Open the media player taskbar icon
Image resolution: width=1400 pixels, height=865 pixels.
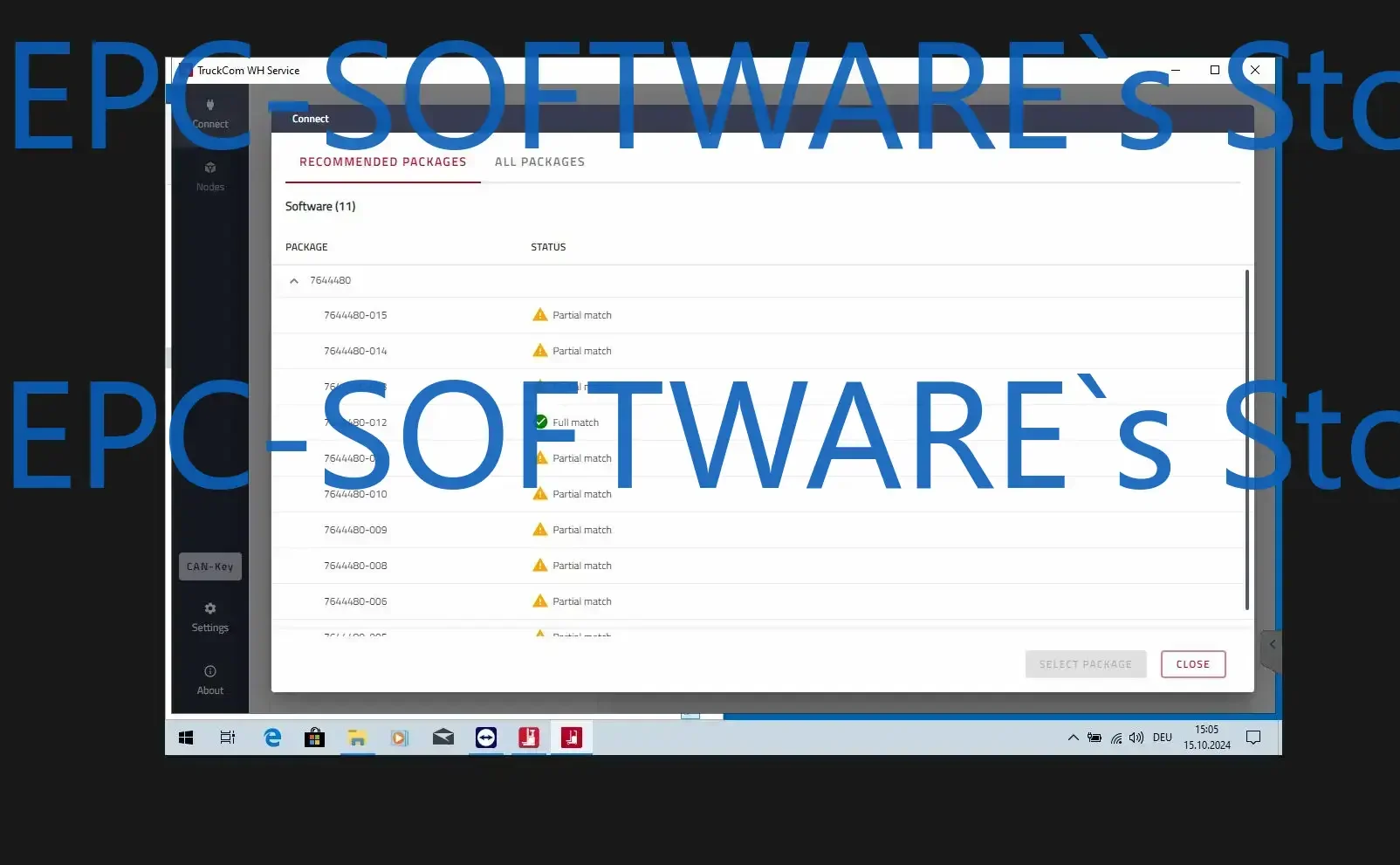point(400,738)
